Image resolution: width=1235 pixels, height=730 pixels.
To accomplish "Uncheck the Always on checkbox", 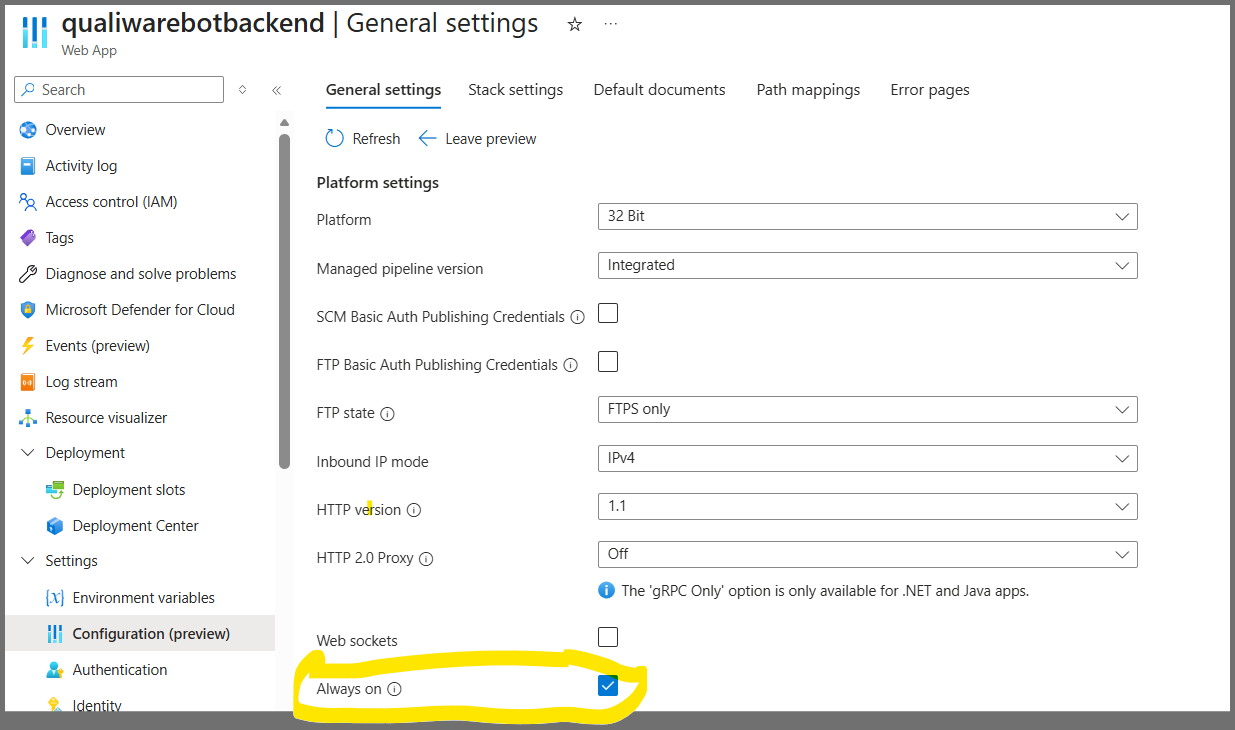I will point(608,685).
